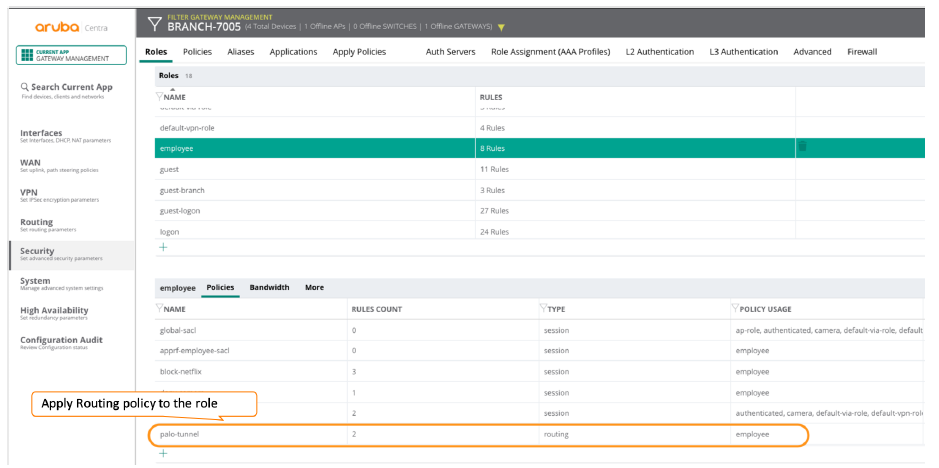Add a new role with plus icon
Screen dimensions: 939x468
point(163,246)
